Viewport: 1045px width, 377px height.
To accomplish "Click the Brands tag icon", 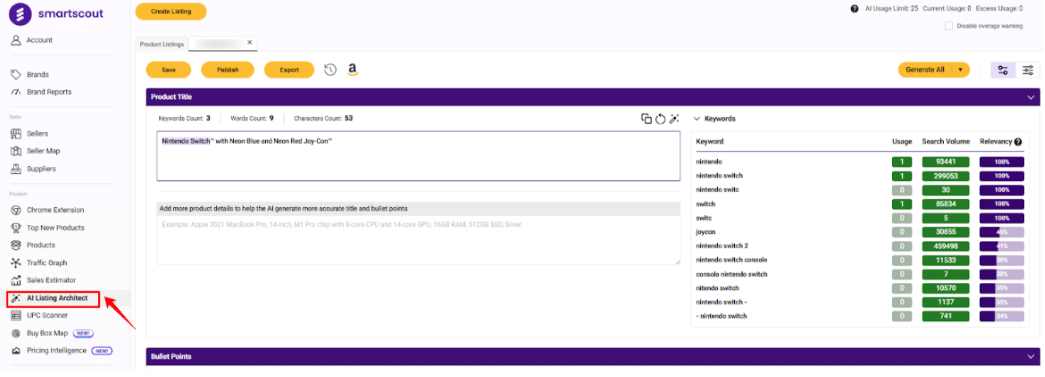I will [x=17, y=75].
